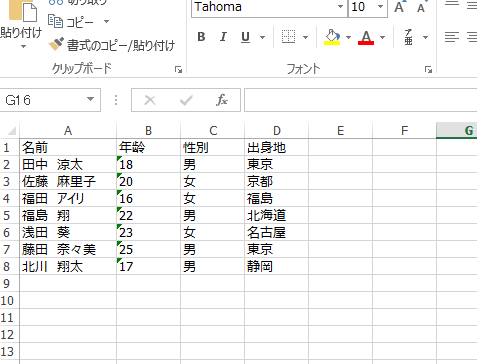Click the formula bar Enter checkmark icon
Screen dimensions: 477x364
point(186,100)
